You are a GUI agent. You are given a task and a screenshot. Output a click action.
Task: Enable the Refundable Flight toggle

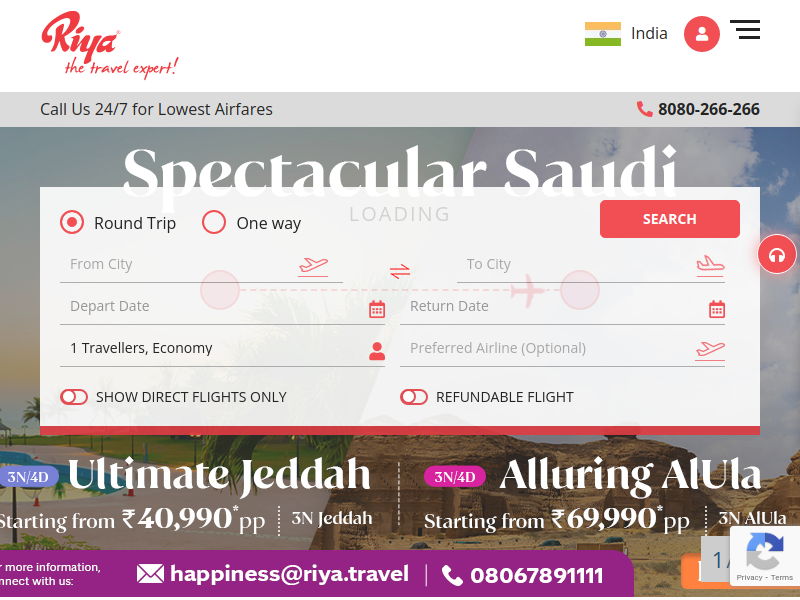click(414, 397)
